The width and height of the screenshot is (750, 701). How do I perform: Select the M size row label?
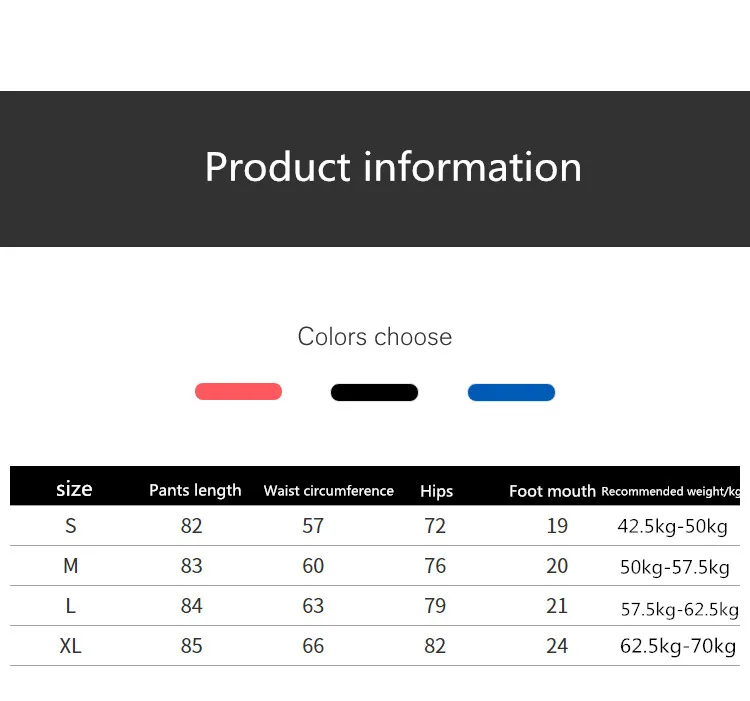[70, 566]
